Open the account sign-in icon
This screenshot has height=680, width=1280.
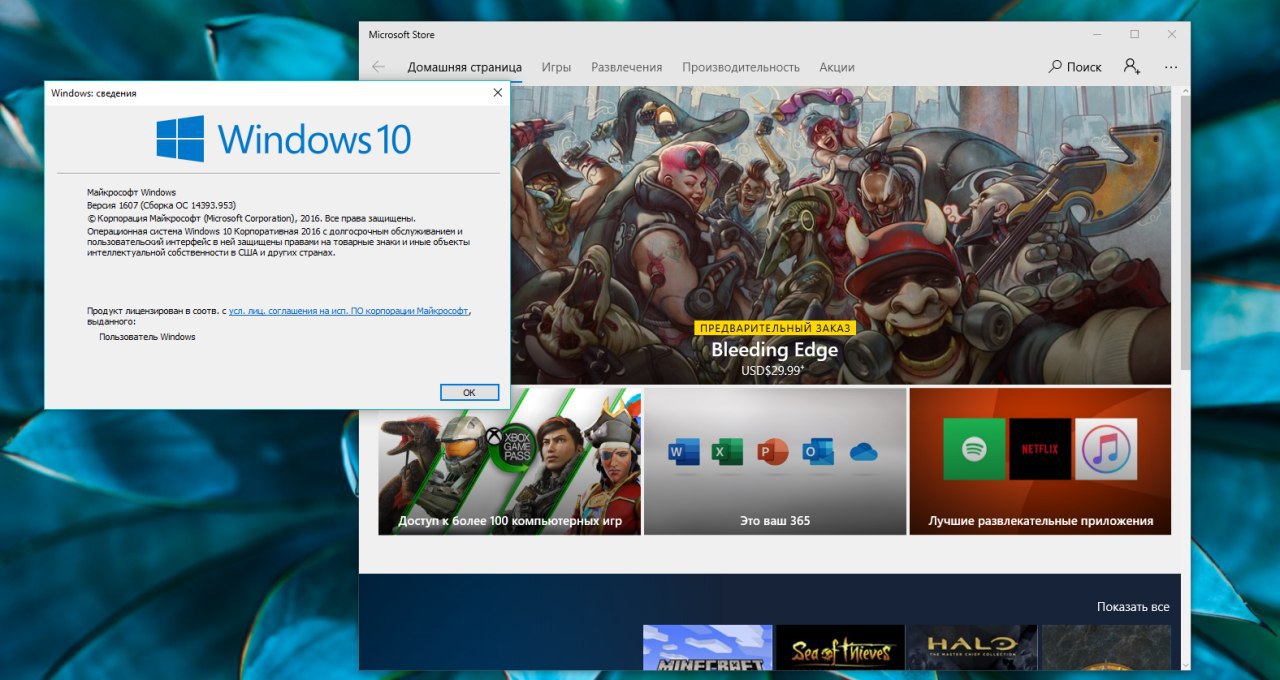[x=1132, y=67]
